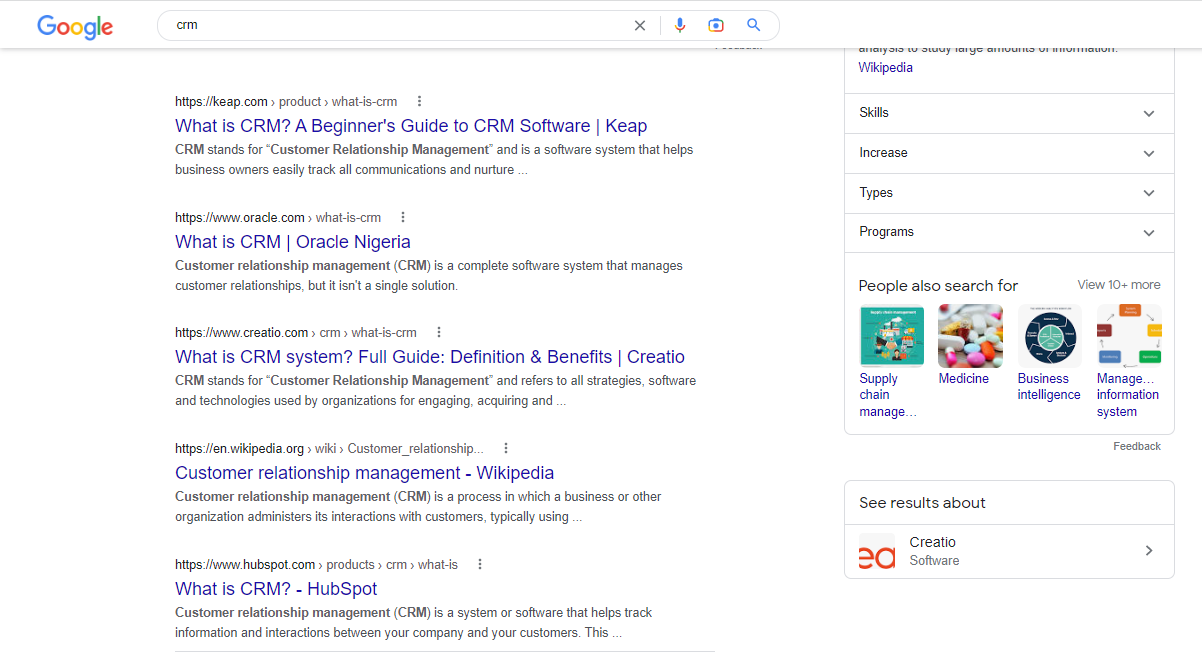
Task: Click View 10+ more link
Action: click(1119, 285)
